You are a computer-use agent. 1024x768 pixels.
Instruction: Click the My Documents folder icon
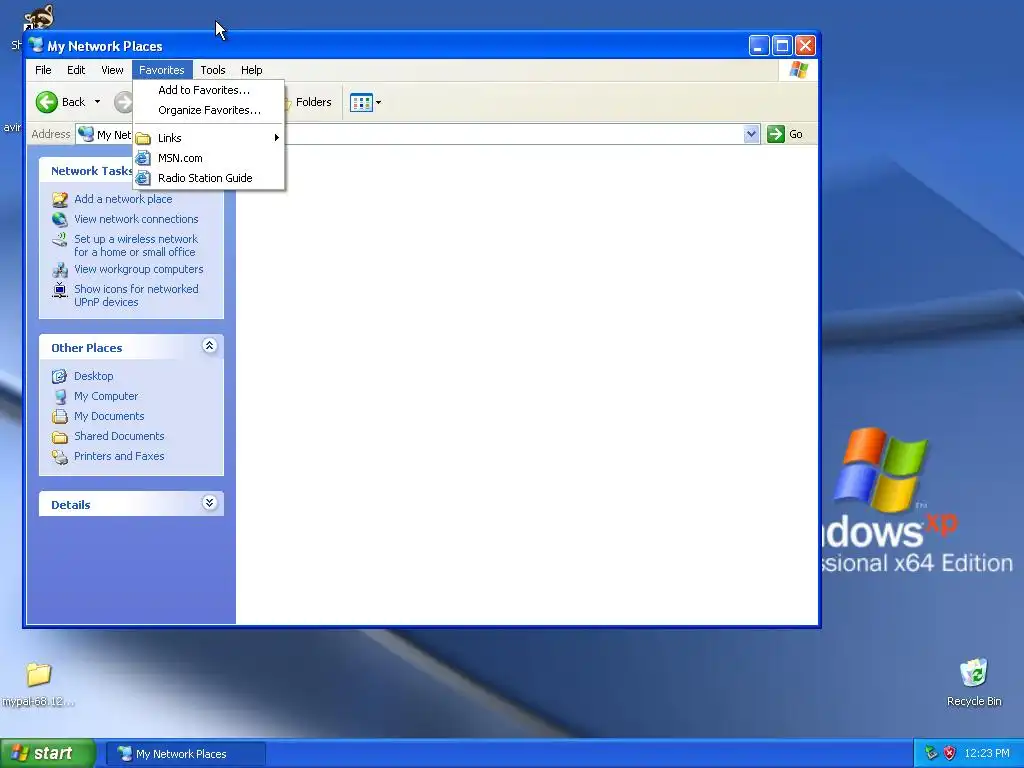coord(60,417)
